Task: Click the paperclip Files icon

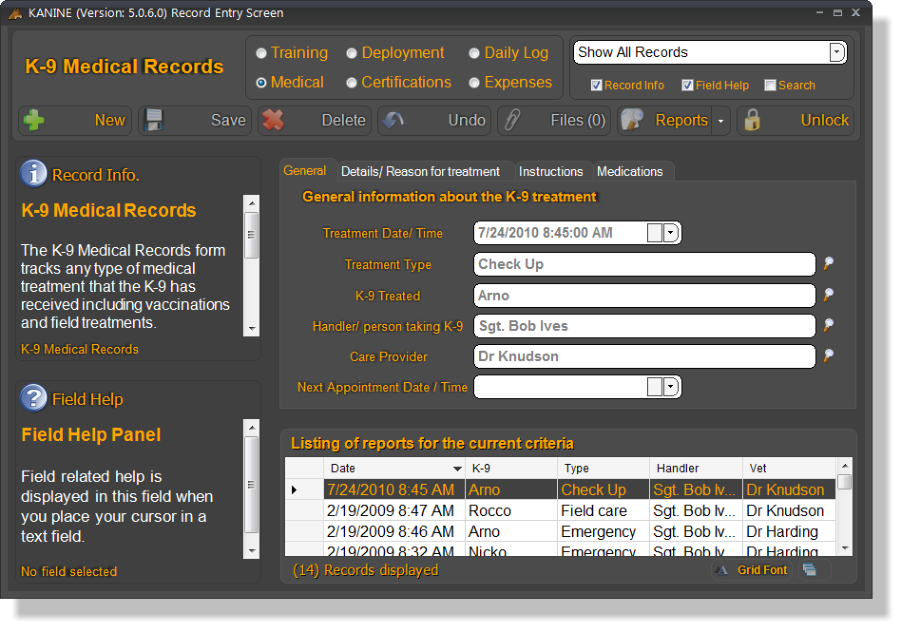Action: [x=512, y=120]
